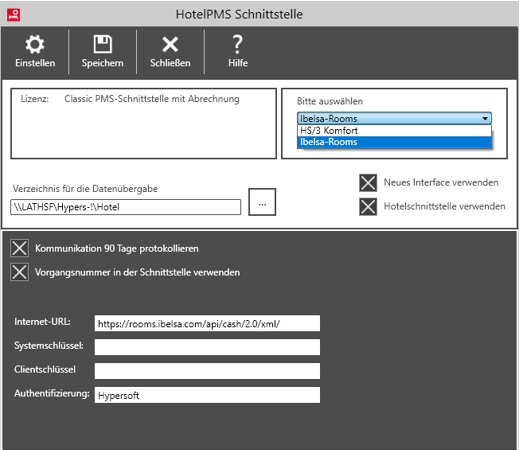The width and height of the screenshot is (521, 450).
Task: Open Einstellen via the gear icon
Action: [x=35, y=44]
